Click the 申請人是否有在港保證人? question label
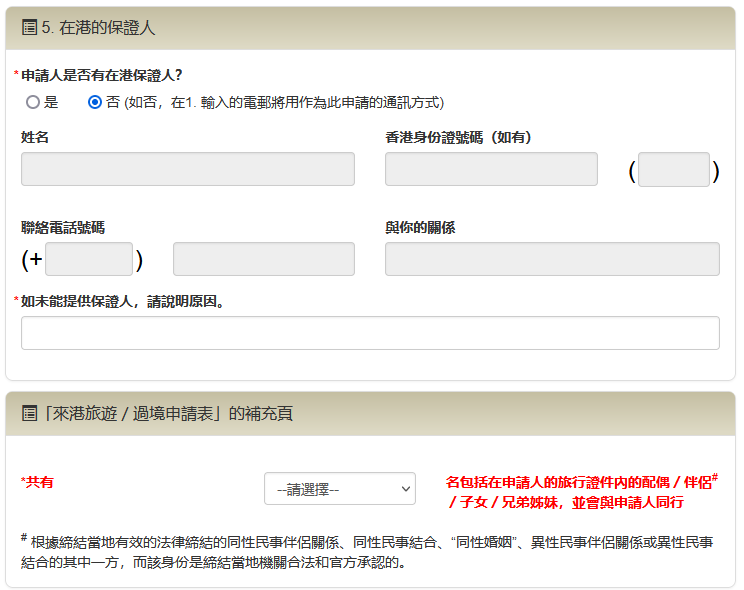The width and height of the screenshot is (744, 590). coord(101,75)
